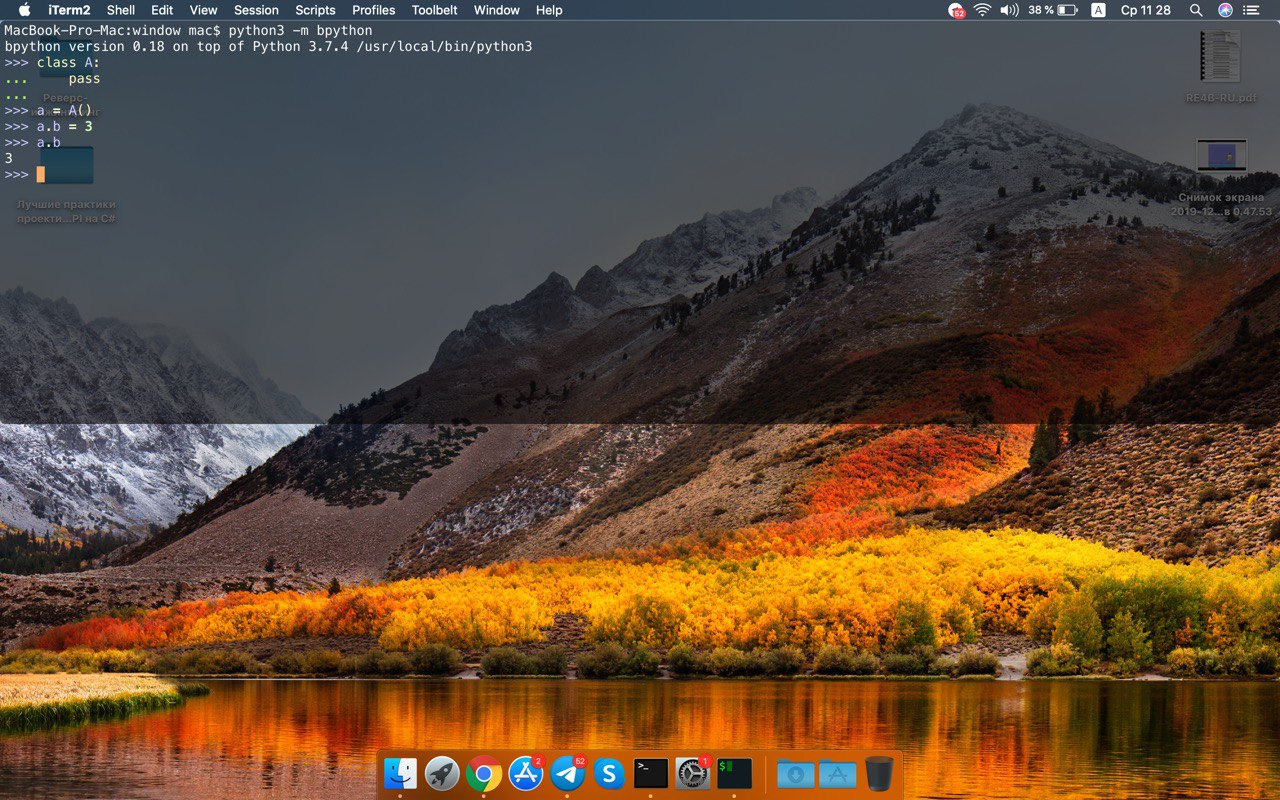Open the Downloads folder stack in Dock
This screenshot has height=800, width=1280.
tap(796, 774)
